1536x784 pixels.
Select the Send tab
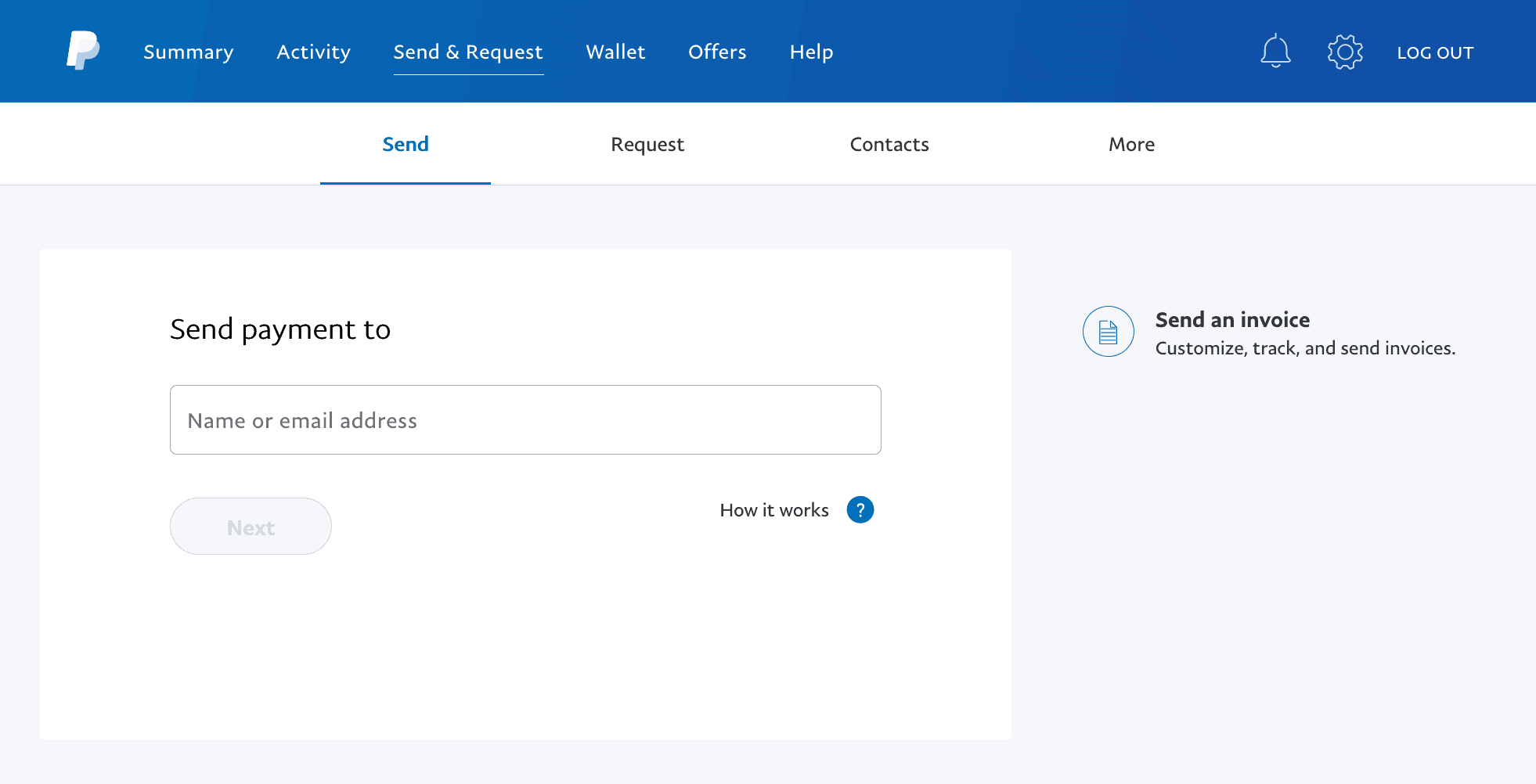click(405, 144)
